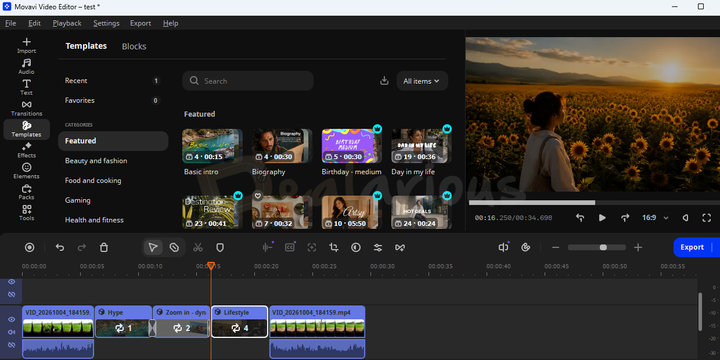Click the preview playback progress bar
This screenshot has height=360, width=720.
[594, 202]
